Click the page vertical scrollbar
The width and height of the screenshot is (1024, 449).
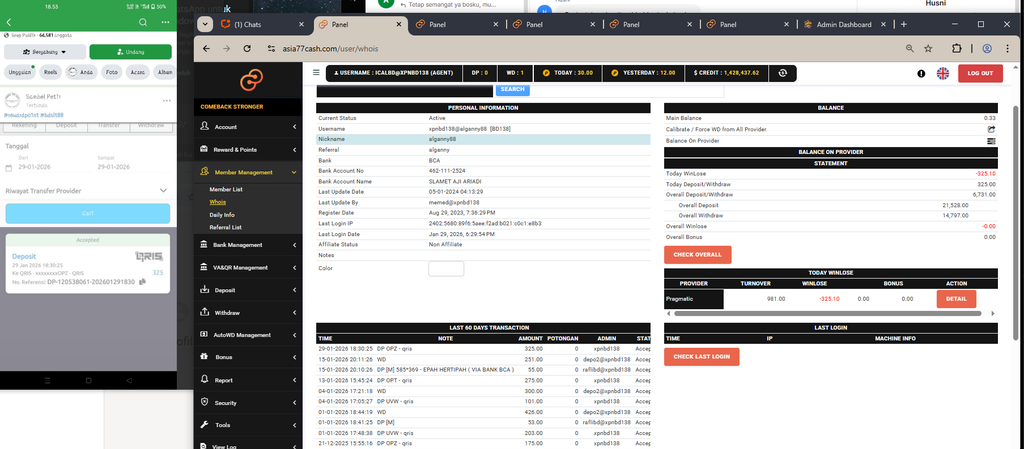[x=1014, y=223]
